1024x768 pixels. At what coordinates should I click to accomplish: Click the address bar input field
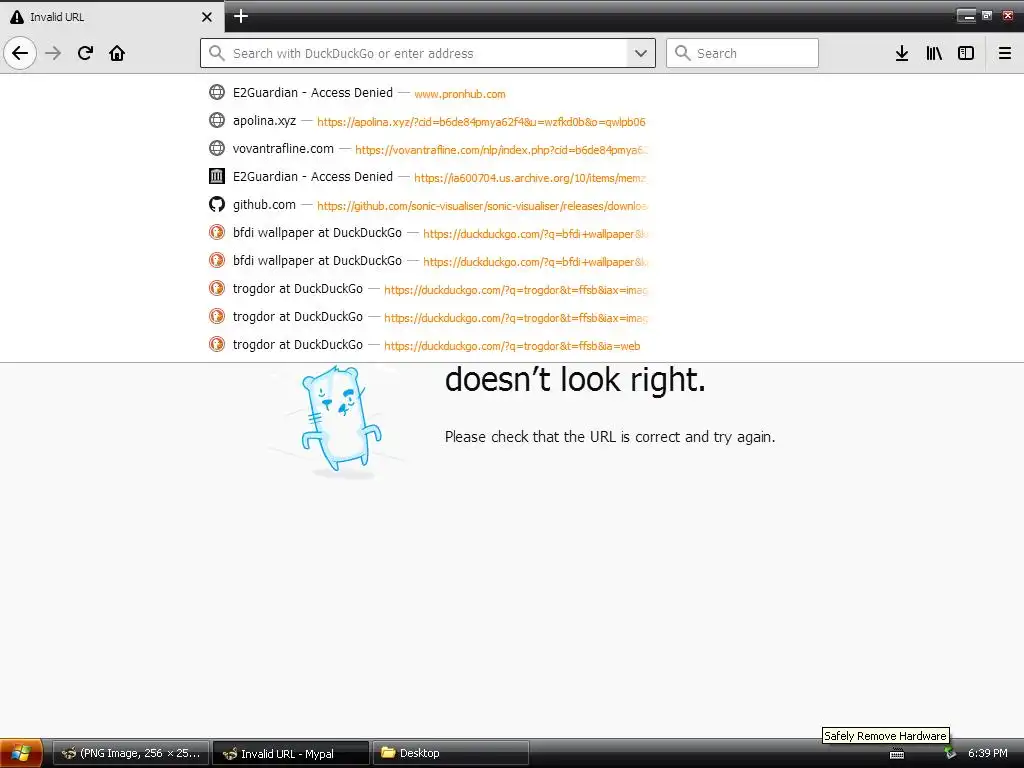(x=428, y=53)
